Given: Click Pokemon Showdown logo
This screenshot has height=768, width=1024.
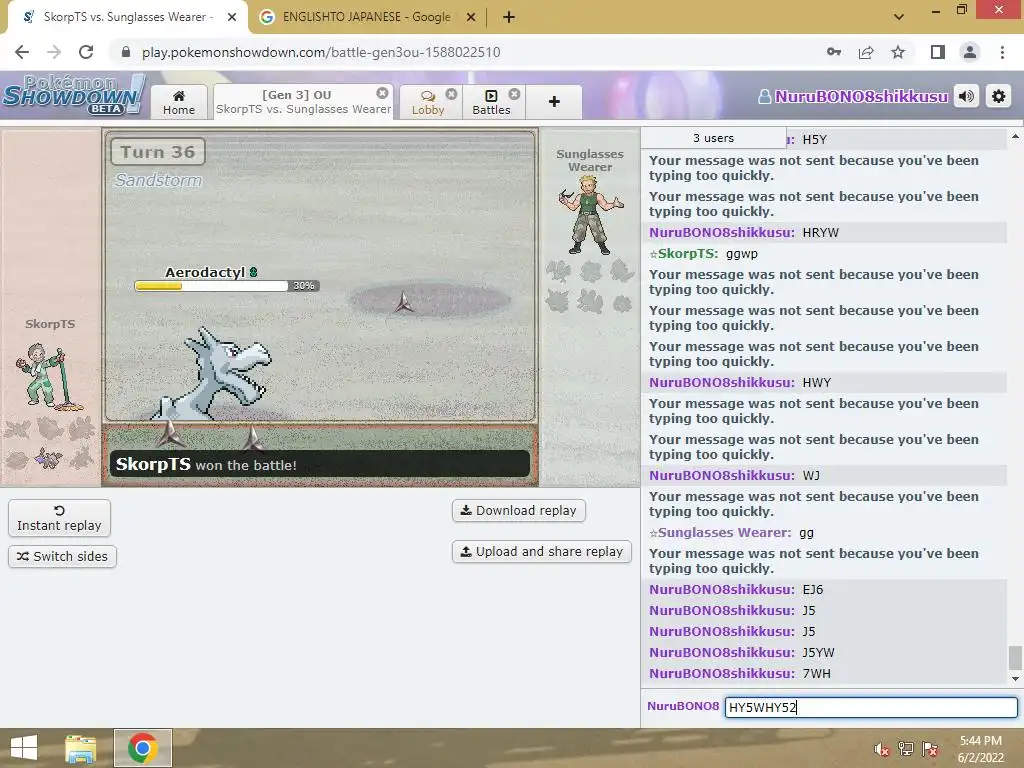Looking at the screenshot, I should point(73,95).
